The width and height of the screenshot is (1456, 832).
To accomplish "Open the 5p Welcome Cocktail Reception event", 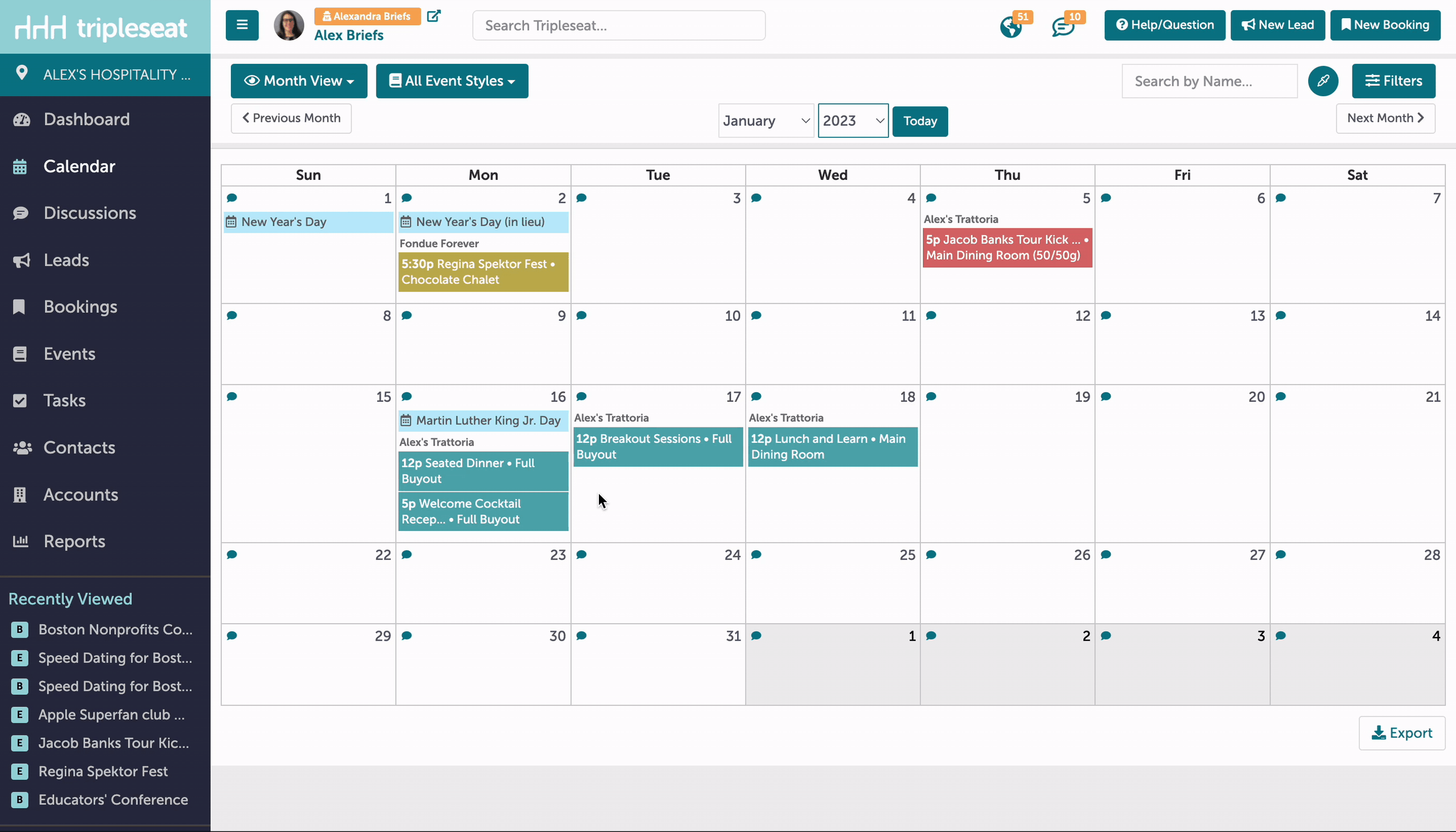I will pyautogui.click(x=483, y=512).
